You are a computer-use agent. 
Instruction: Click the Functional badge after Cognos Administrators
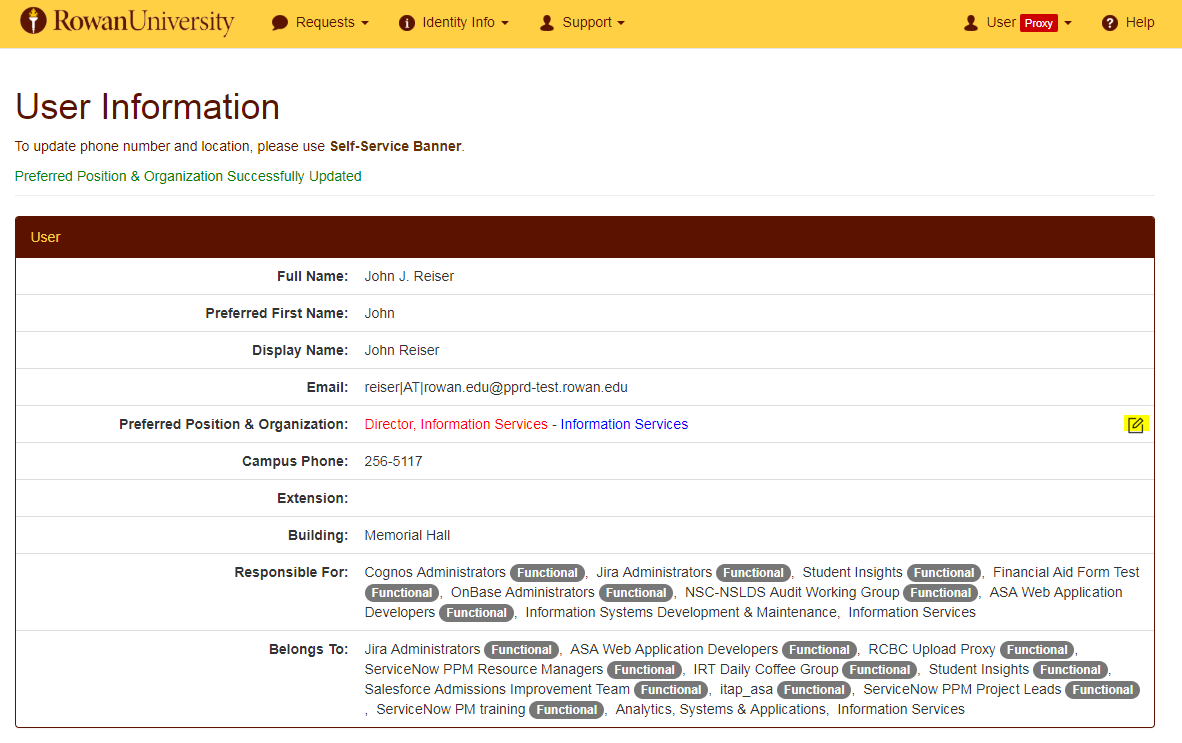547,573
